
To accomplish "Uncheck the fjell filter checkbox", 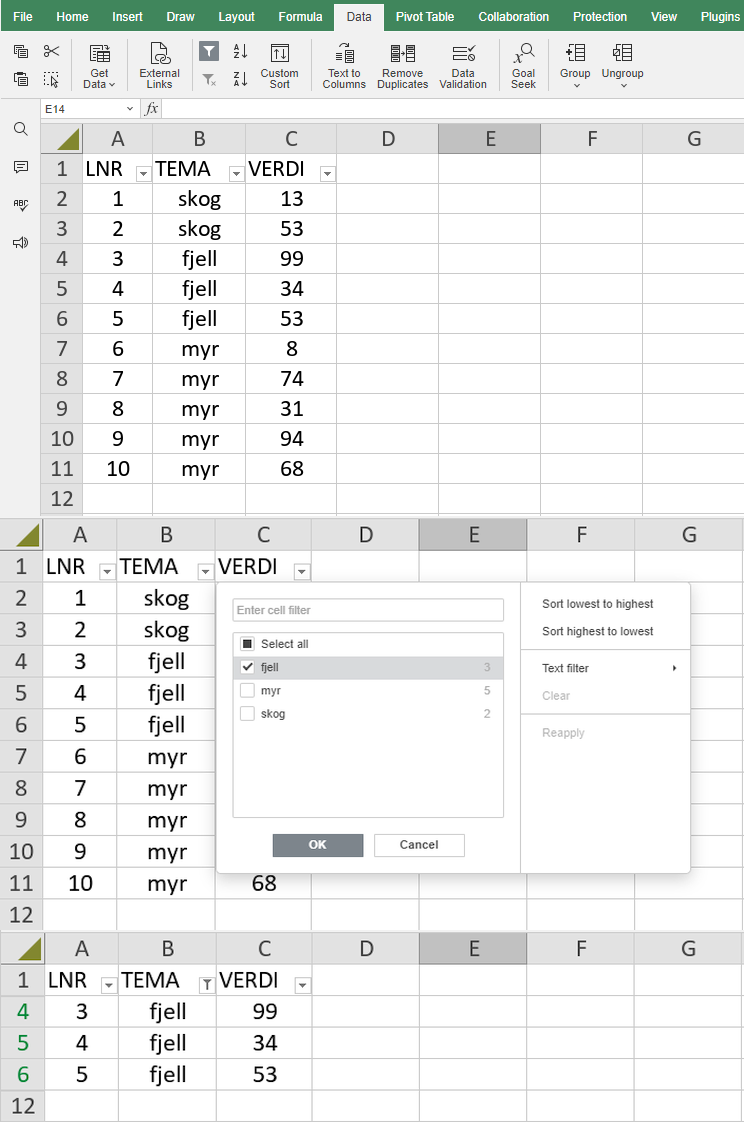I will click(x=248, y=667).
